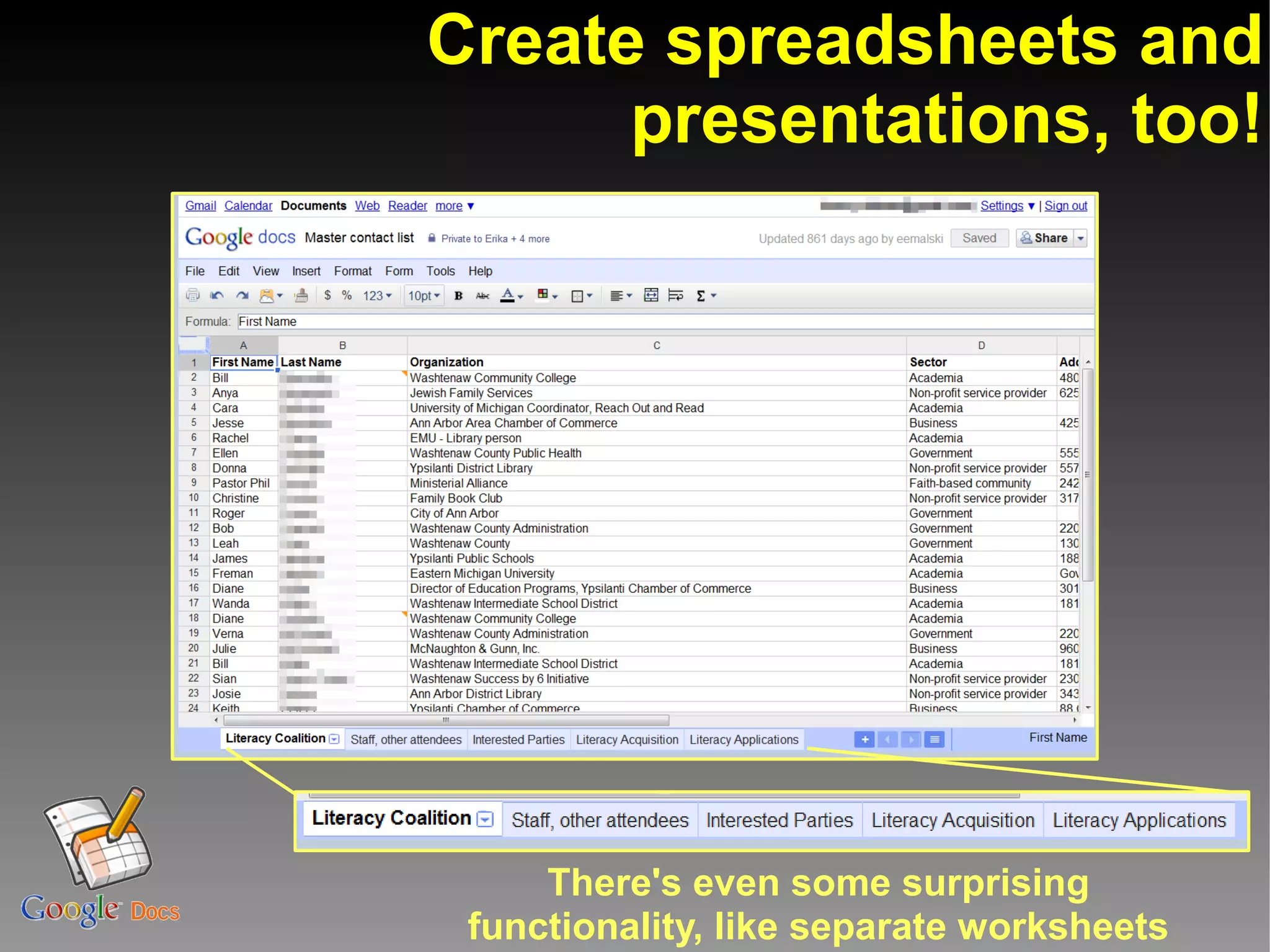Screen dimensions: 1270x952
Task: Select column C header
Action: click(x=657, y=345)
